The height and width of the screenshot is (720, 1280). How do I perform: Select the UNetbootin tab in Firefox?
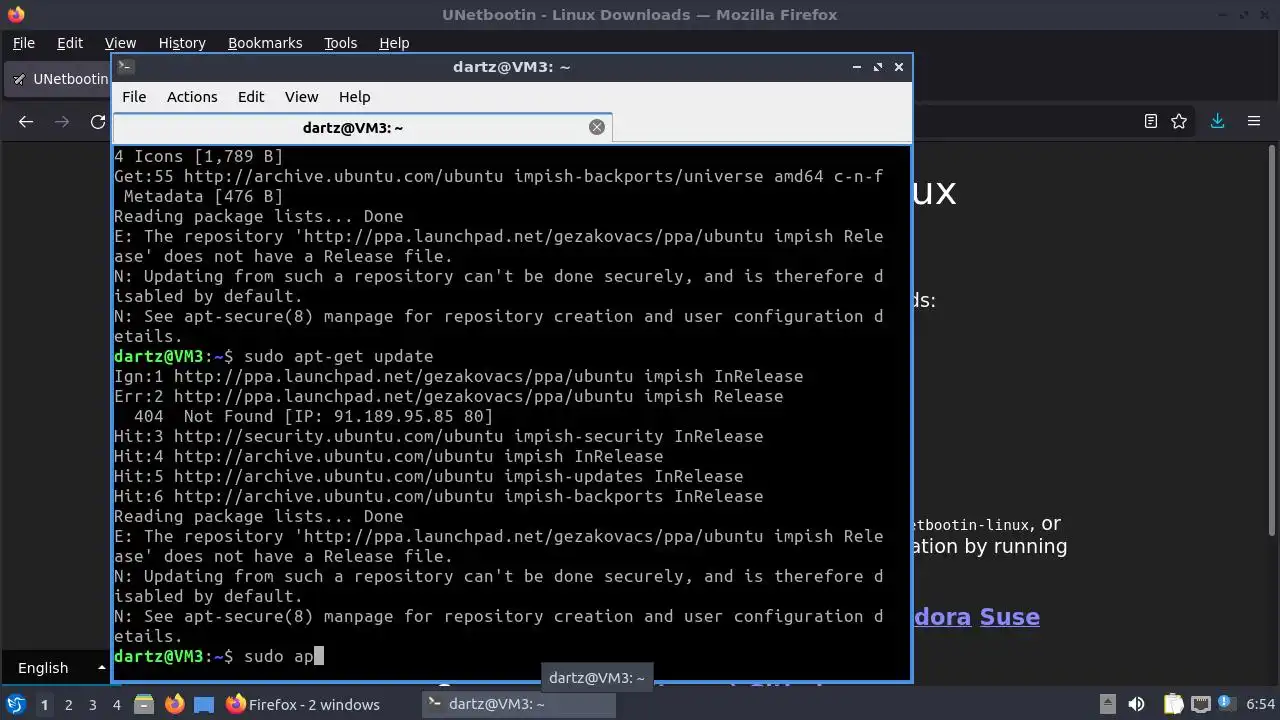(x=58, y=79)
